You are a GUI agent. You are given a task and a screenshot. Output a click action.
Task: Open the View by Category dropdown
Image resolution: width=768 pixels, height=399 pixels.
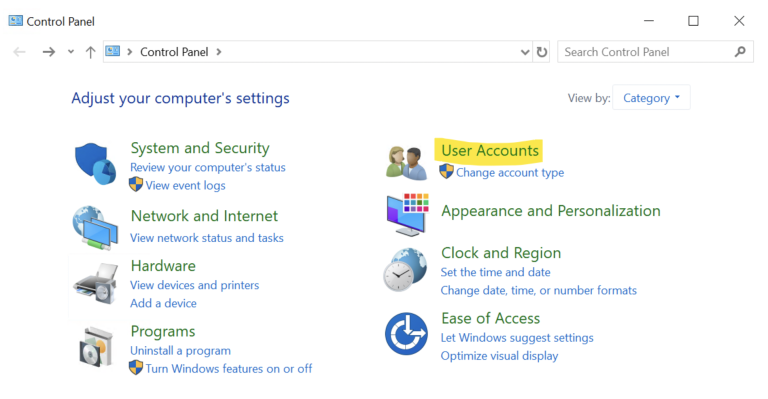(651, 97)
